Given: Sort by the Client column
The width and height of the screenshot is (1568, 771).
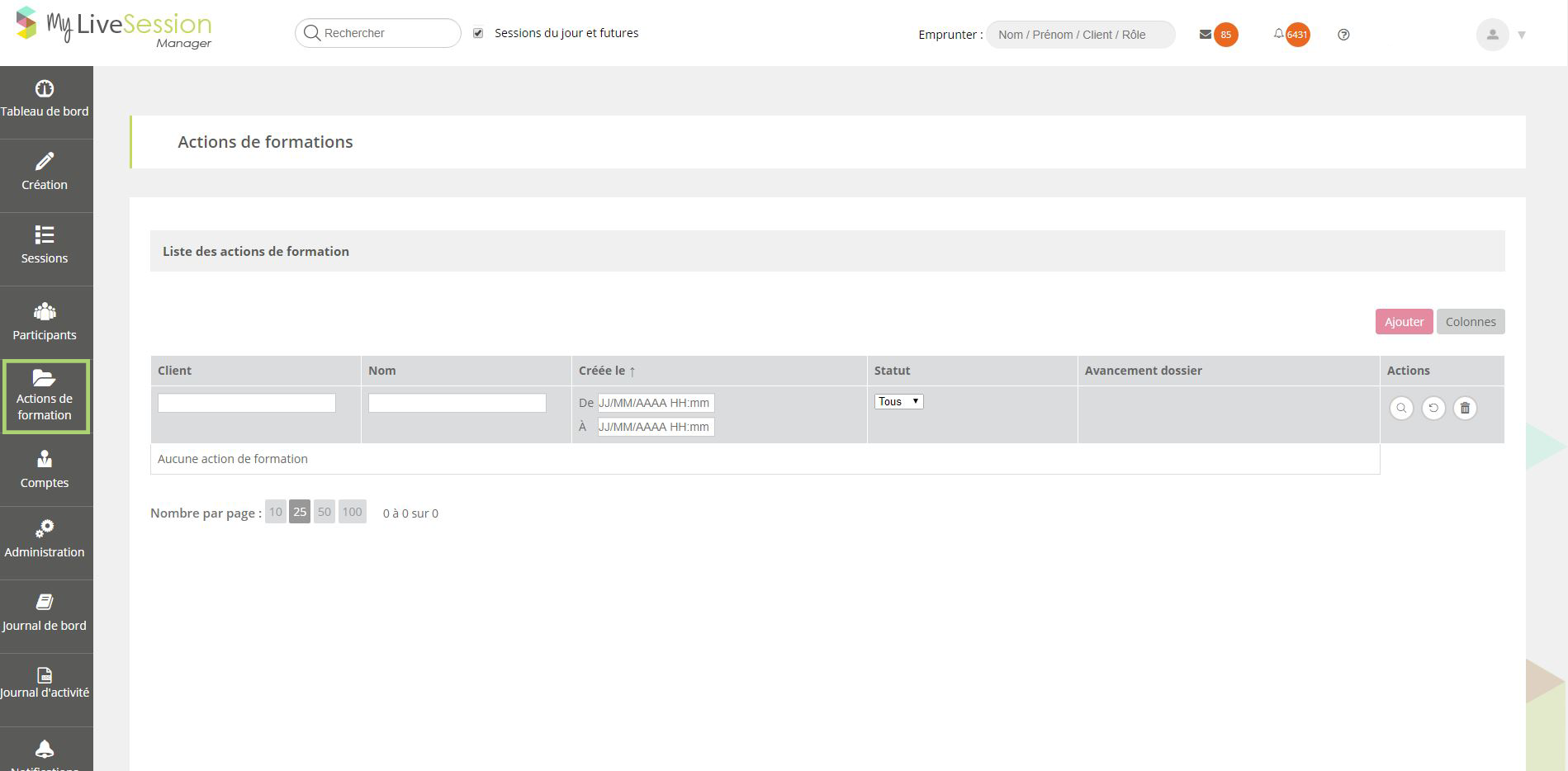Looking at the screenshot, I should [x=174, y=371].
